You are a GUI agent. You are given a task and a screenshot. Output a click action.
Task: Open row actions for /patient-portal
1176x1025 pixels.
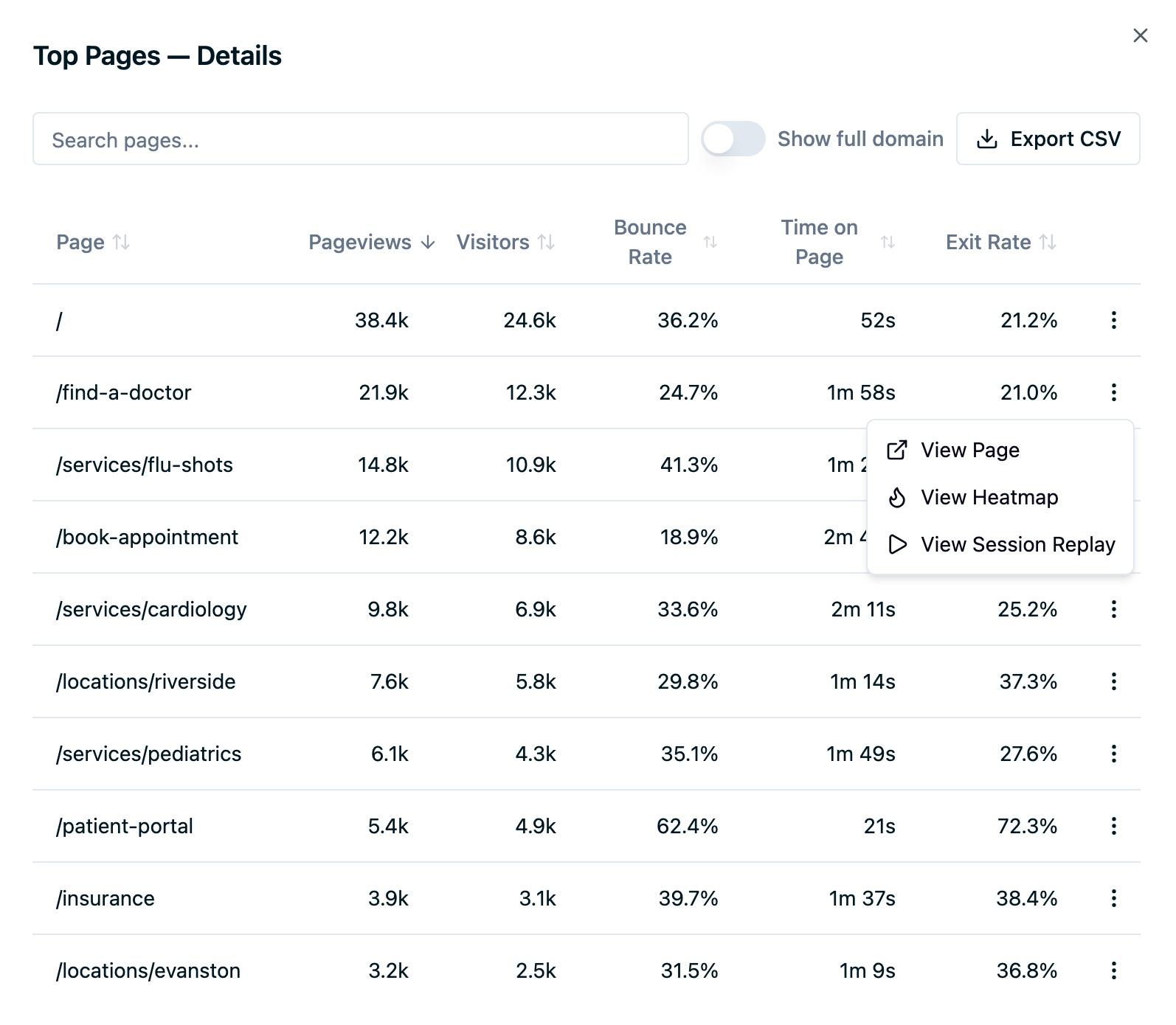1113,826
